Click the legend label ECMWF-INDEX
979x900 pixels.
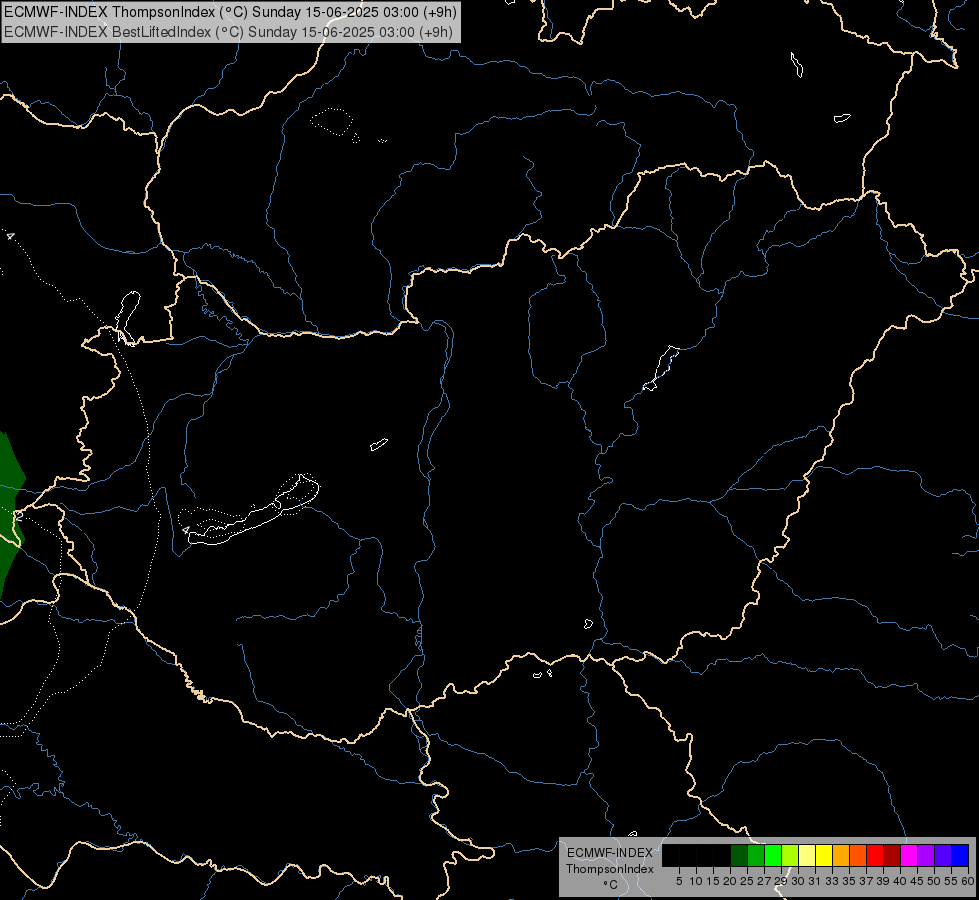(610, 853)
